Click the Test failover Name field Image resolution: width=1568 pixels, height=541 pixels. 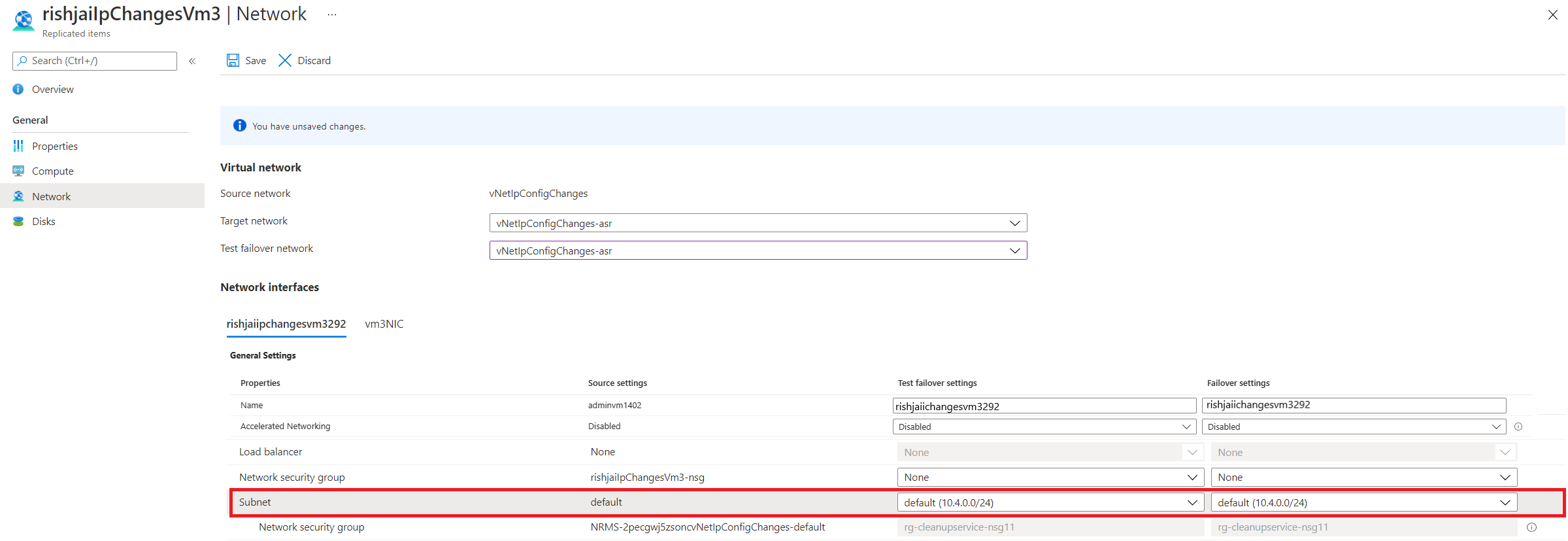click(x=1044, y=406)
